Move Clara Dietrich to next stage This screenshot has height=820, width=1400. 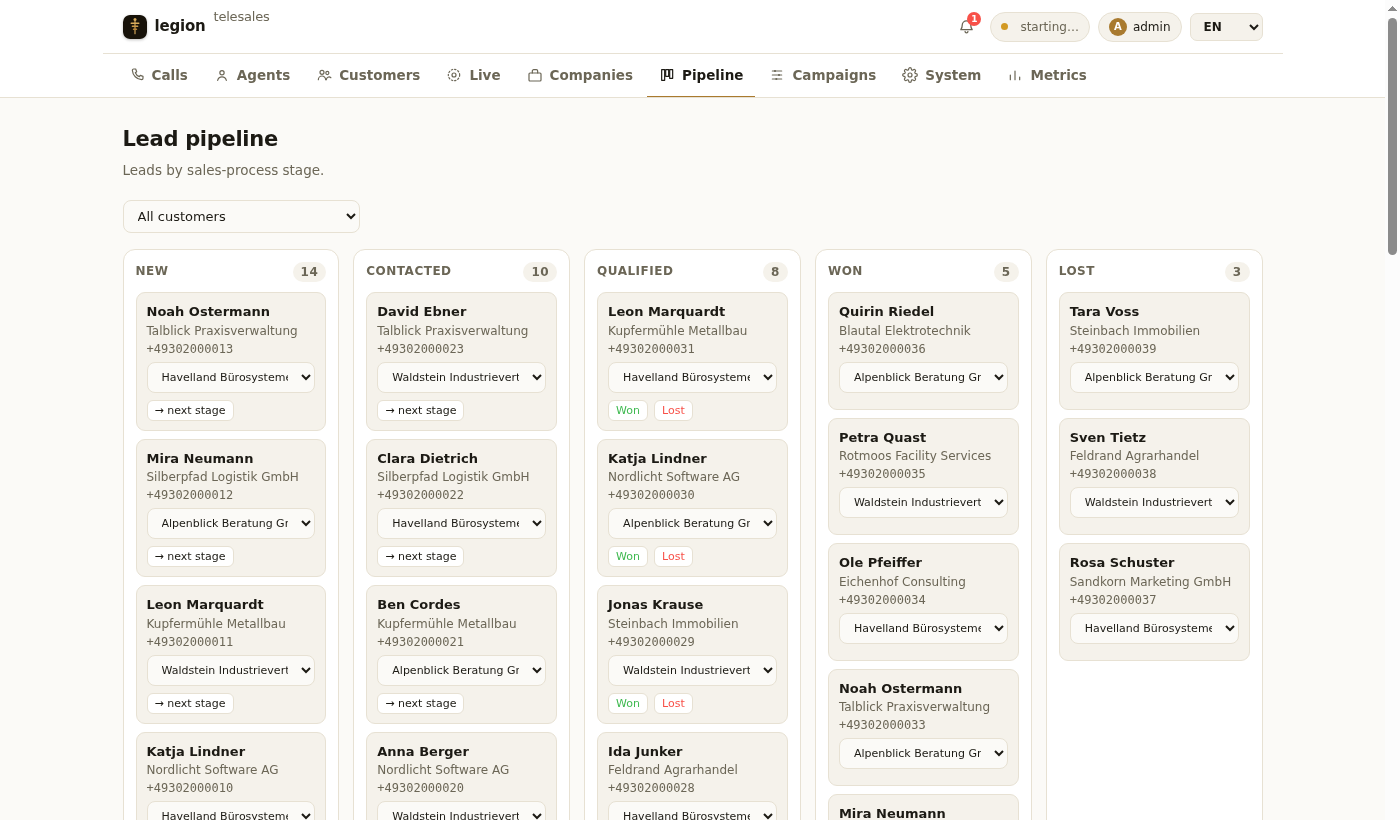coord(420,556)
